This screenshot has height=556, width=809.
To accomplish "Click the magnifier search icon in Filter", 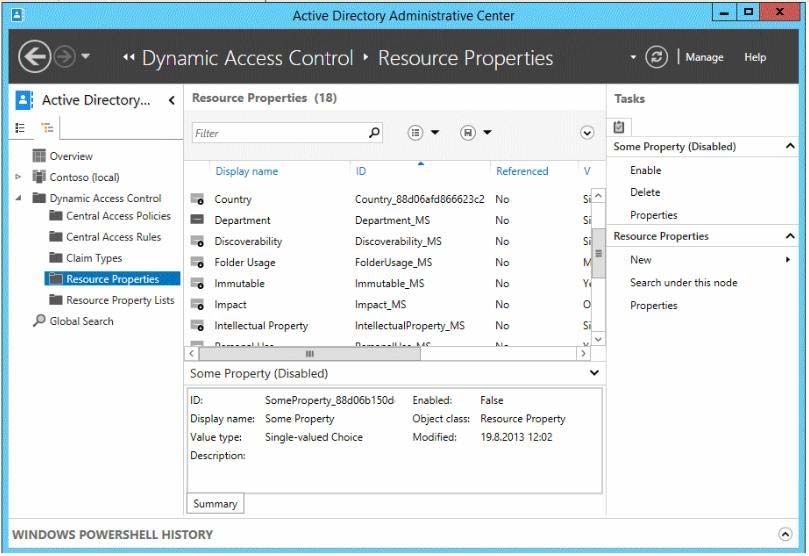I will 375,133.
